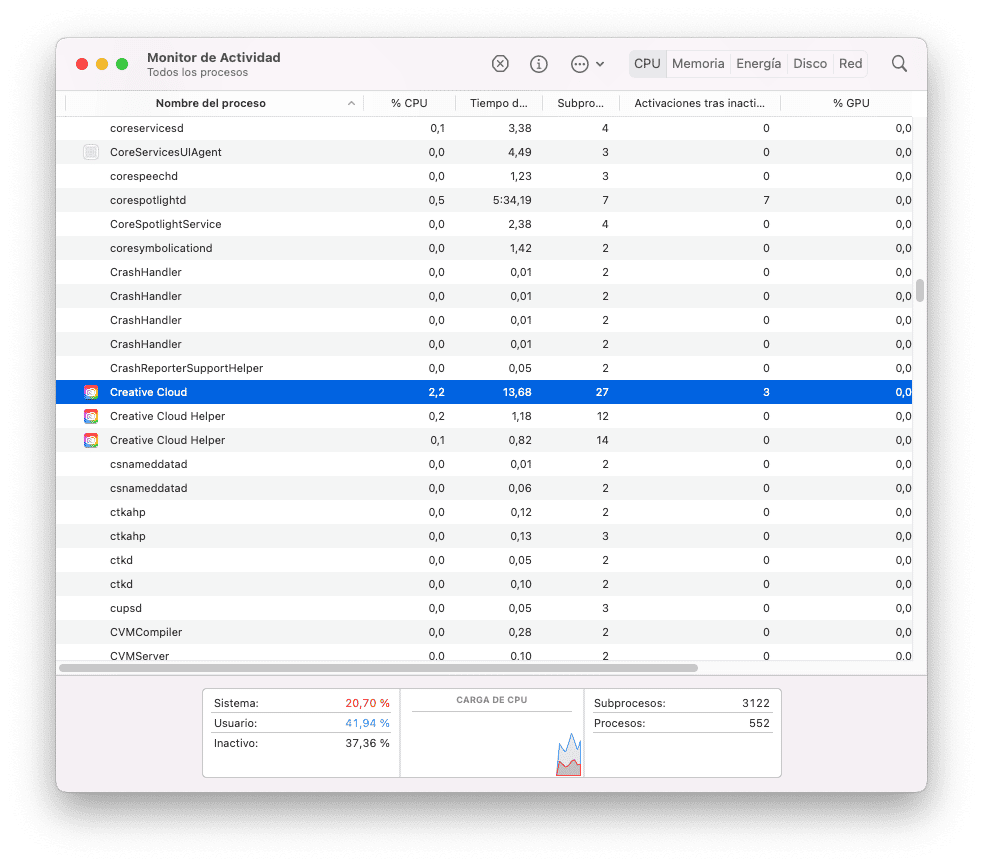
Task: Click the Procesos 552 value
Action: (759, 724)
